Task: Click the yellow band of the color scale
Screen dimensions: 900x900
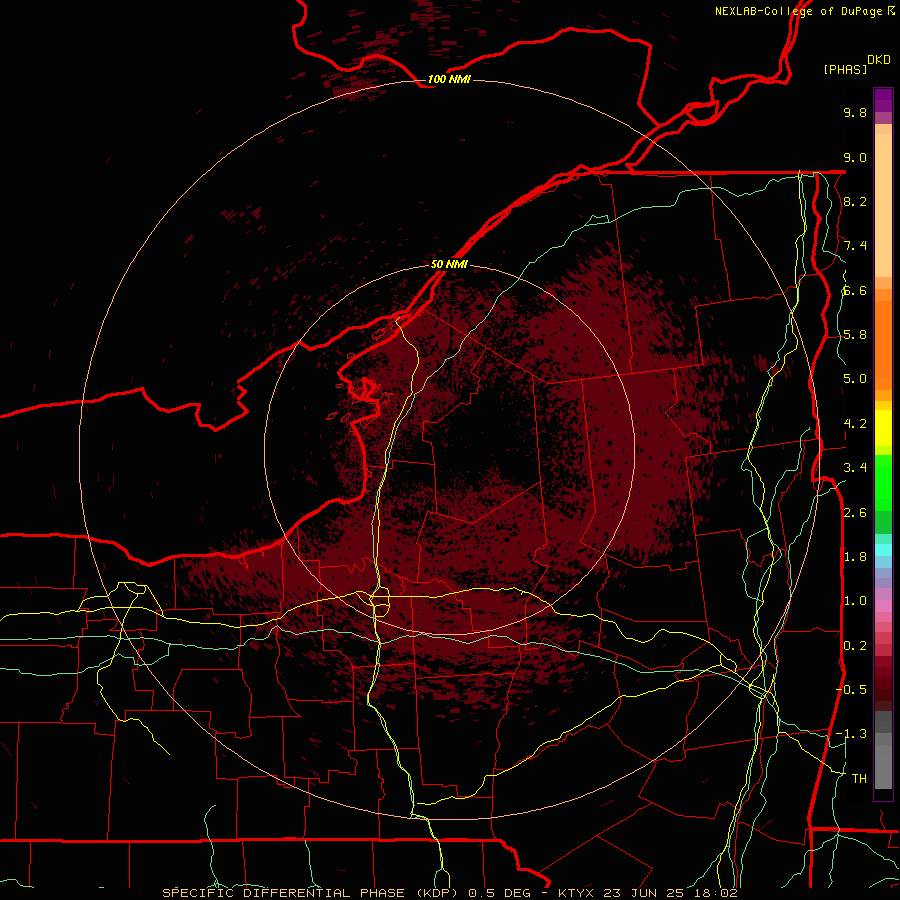Action: tap(883, 428)
